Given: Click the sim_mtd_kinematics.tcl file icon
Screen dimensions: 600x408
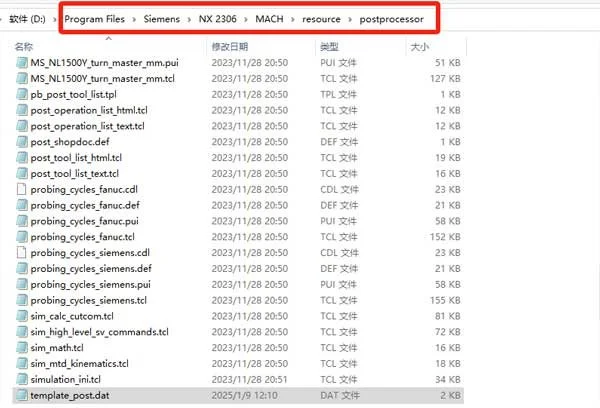Looking at the screenshot, I should [x=22, y=364].
